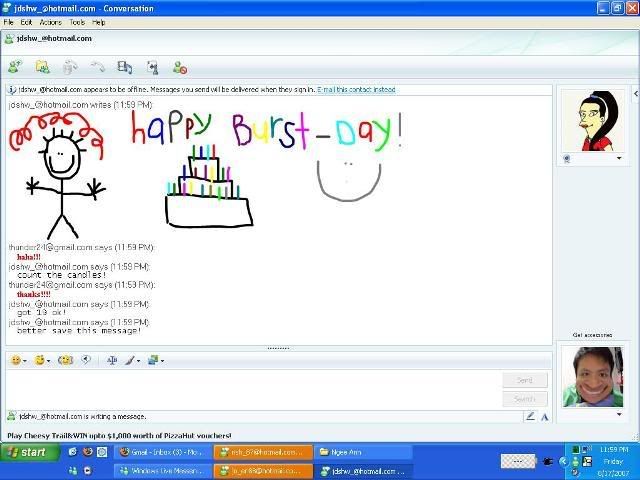Click the Search button

tap(525, 399)
